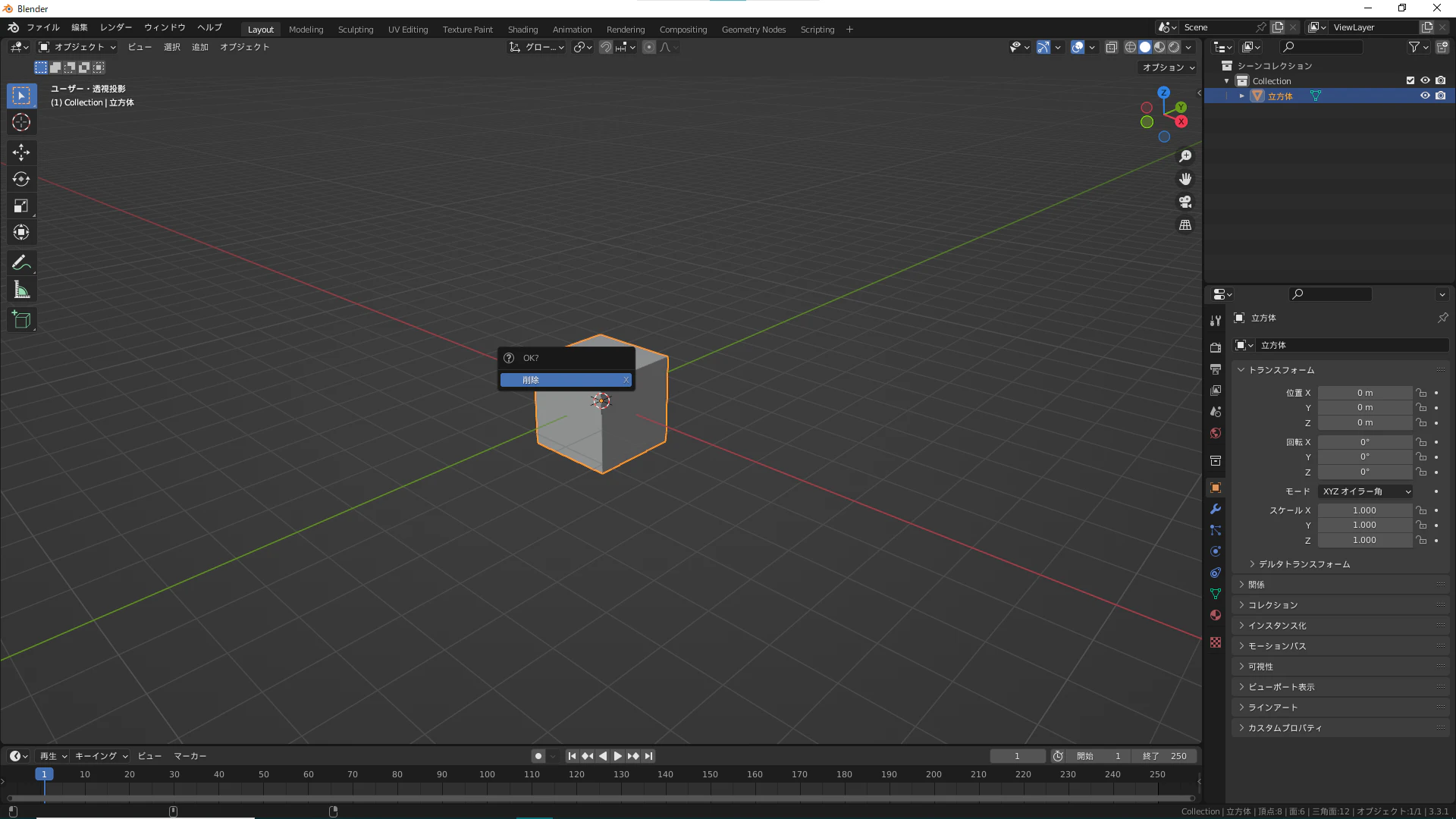Open the Material properties tab
Screen dimensions: 1456x819
[x=1216, y=615]
